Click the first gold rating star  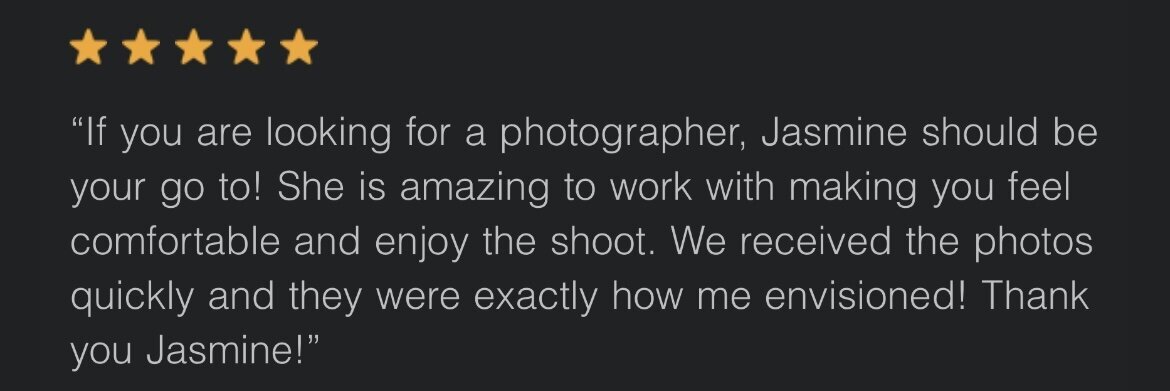88,48
